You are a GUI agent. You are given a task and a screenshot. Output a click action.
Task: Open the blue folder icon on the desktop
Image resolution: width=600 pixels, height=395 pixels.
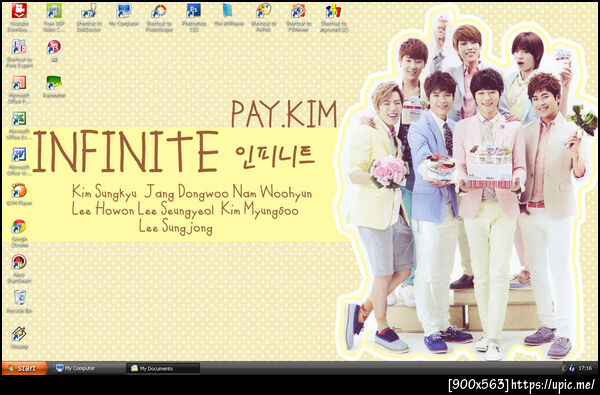click(229, 15)
